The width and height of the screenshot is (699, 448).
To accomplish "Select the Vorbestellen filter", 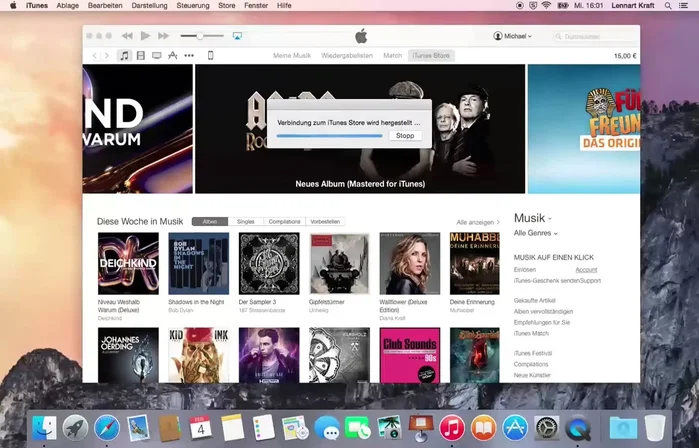I will (326, 221).
